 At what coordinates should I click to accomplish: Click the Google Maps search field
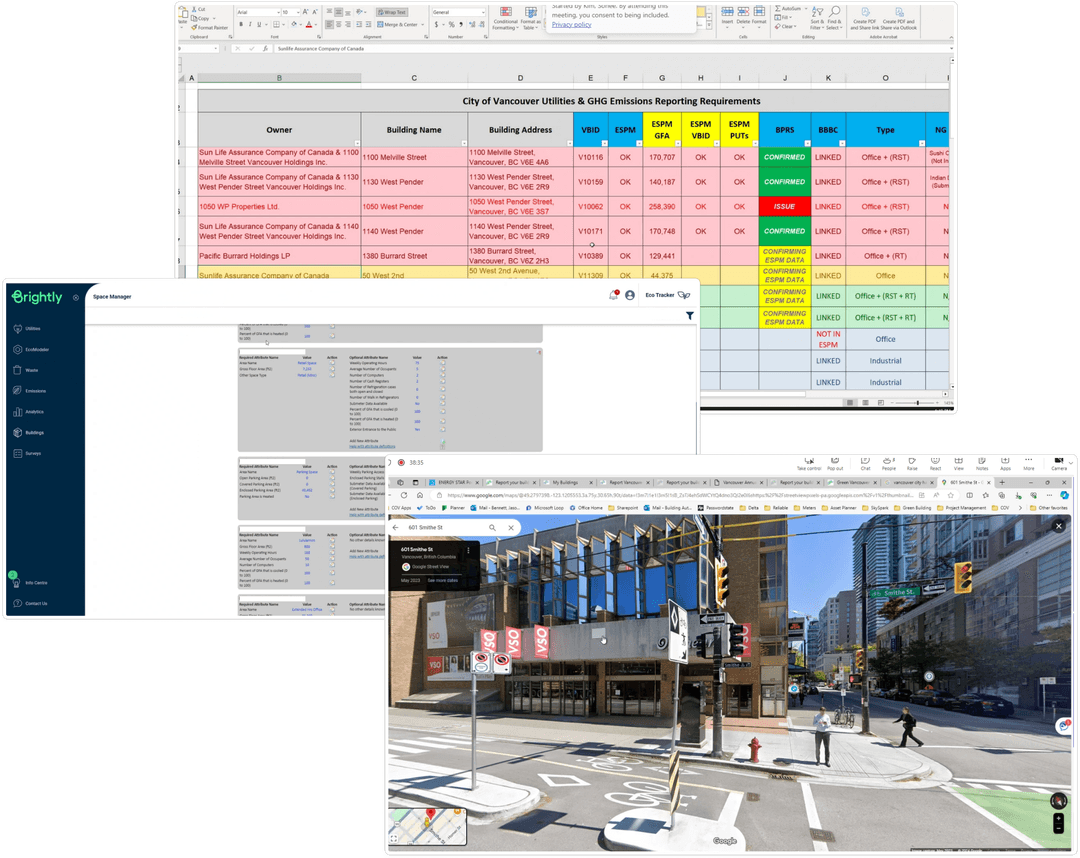446,527
